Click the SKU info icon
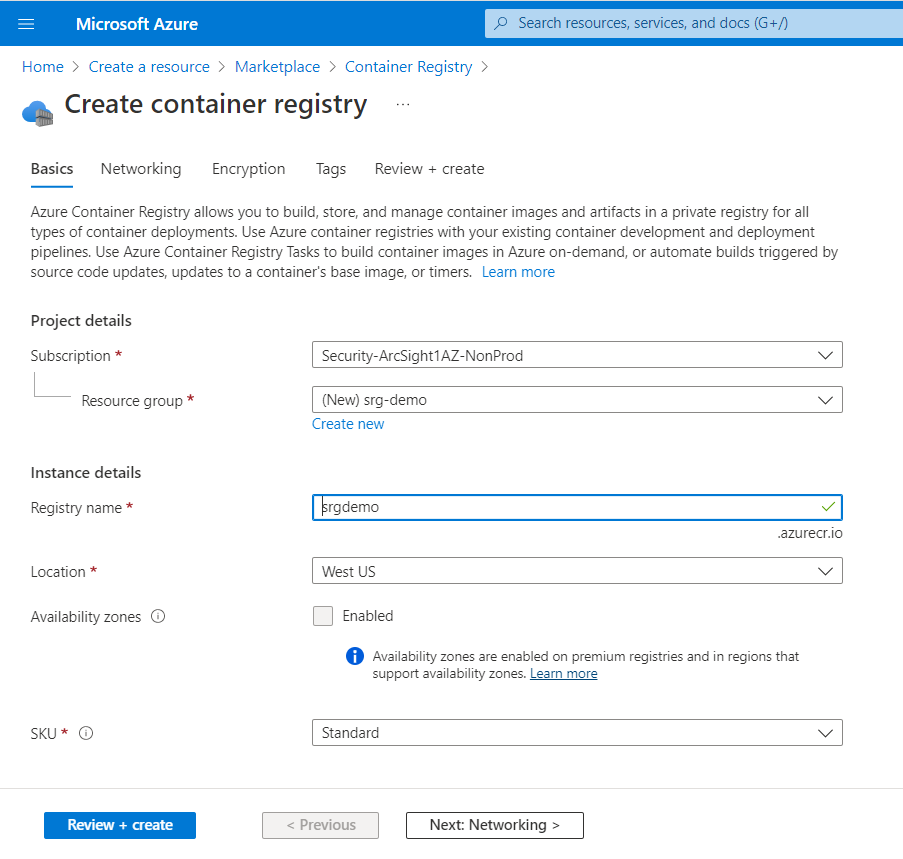Screen dimensions: 903x859 (86, 733)
